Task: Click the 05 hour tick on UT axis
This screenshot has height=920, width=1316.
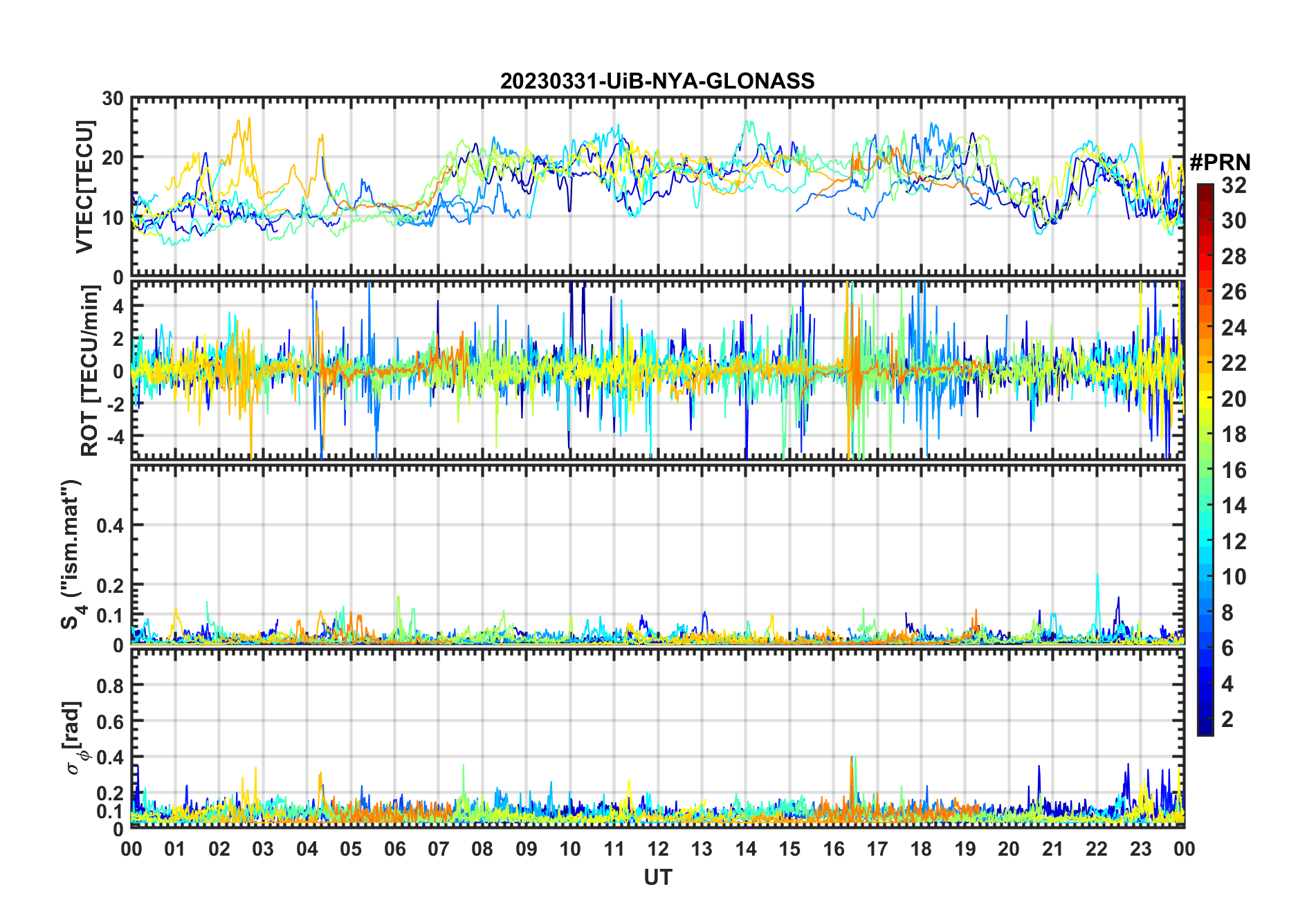Action: pos(351,849)
